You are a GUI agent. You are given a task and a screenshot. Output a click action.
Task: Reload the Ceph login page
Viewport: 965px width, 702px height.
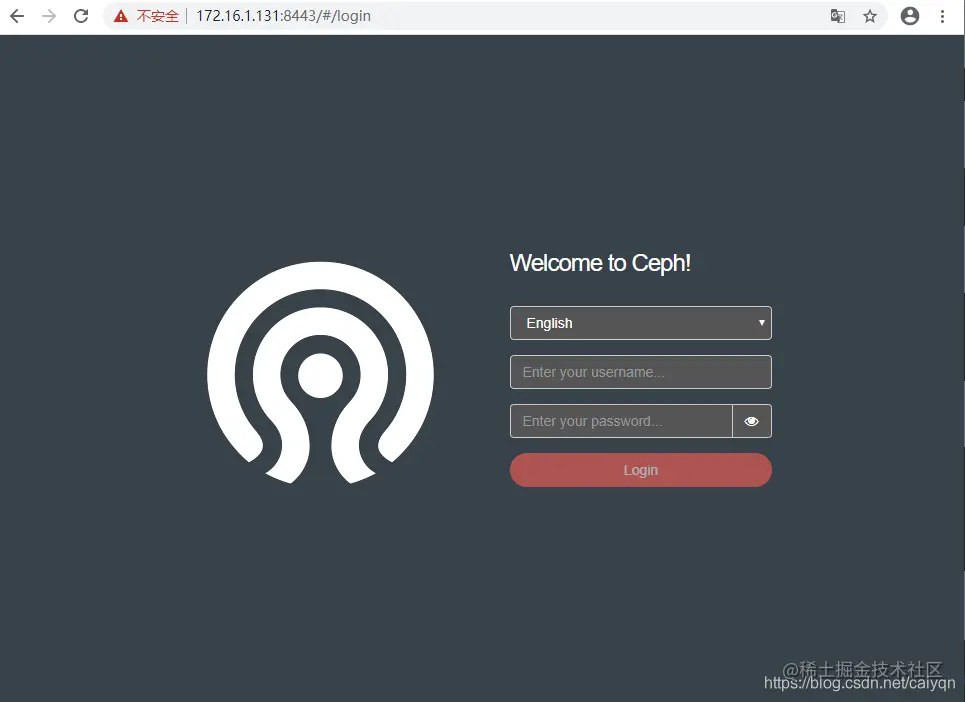[x=81, y=16]
